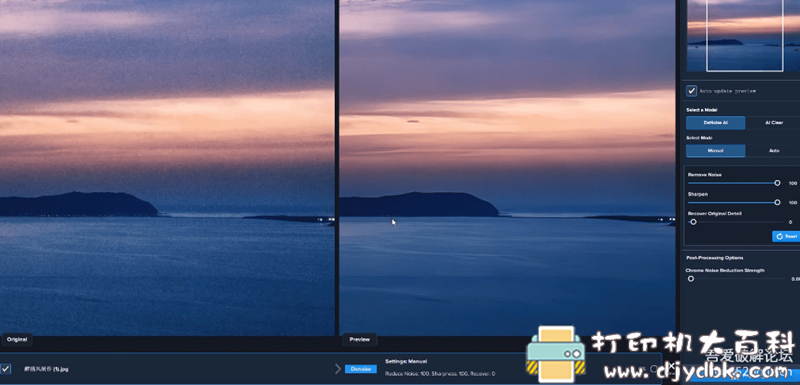800x385 pixels.
Task: Click the Original view label
Action: (17, 339)
